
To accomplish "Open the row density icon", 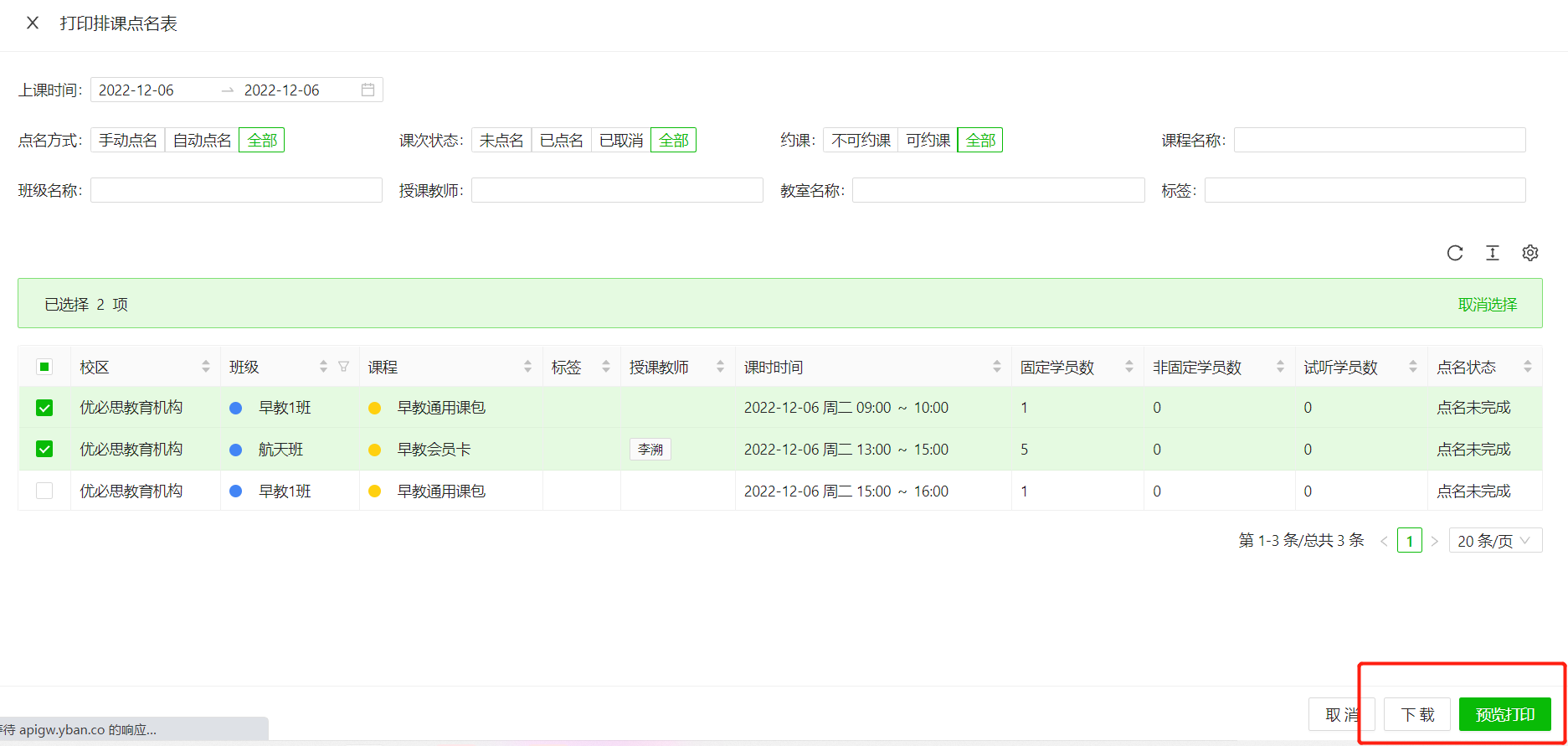I will (x=1493, y=253).
